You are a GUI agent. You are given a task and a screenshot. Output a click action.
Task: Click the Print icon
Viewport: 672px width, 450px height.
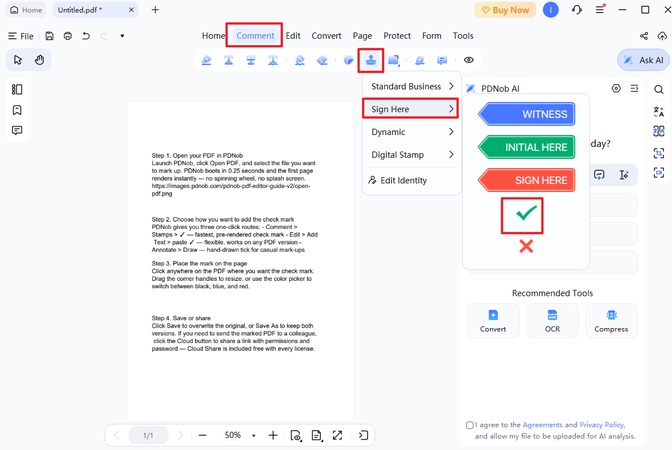pyautogui.click(x=68, y=36)
